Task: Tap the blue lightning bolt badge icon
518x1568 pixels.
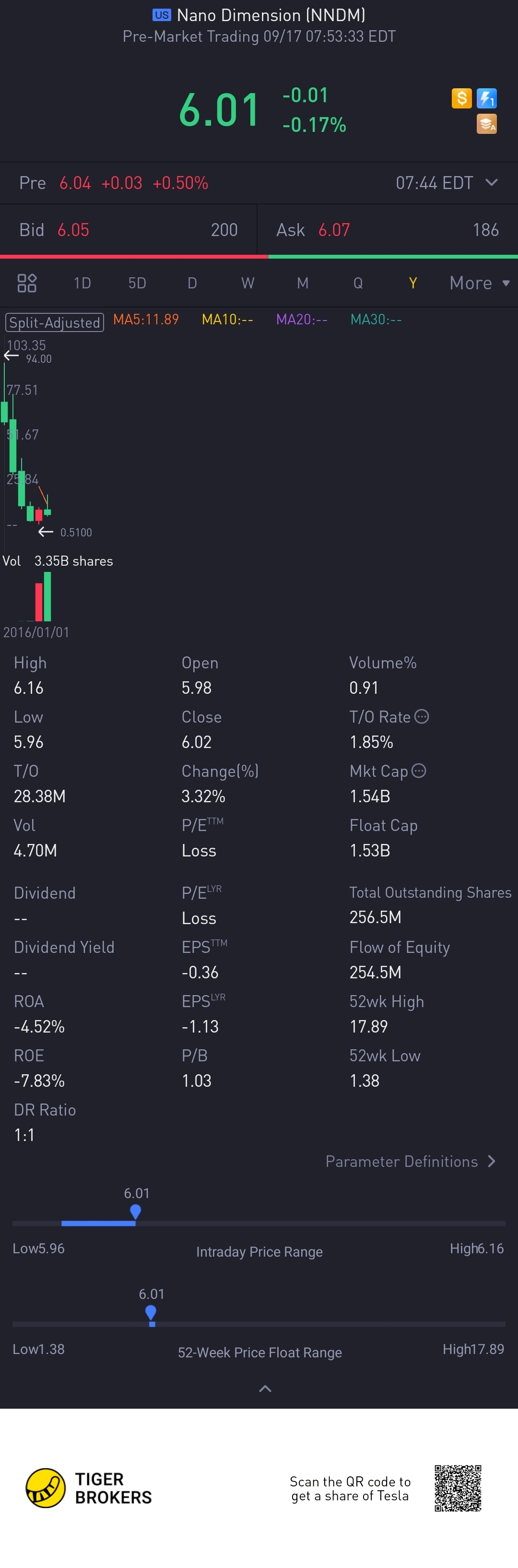Action: 486,98
